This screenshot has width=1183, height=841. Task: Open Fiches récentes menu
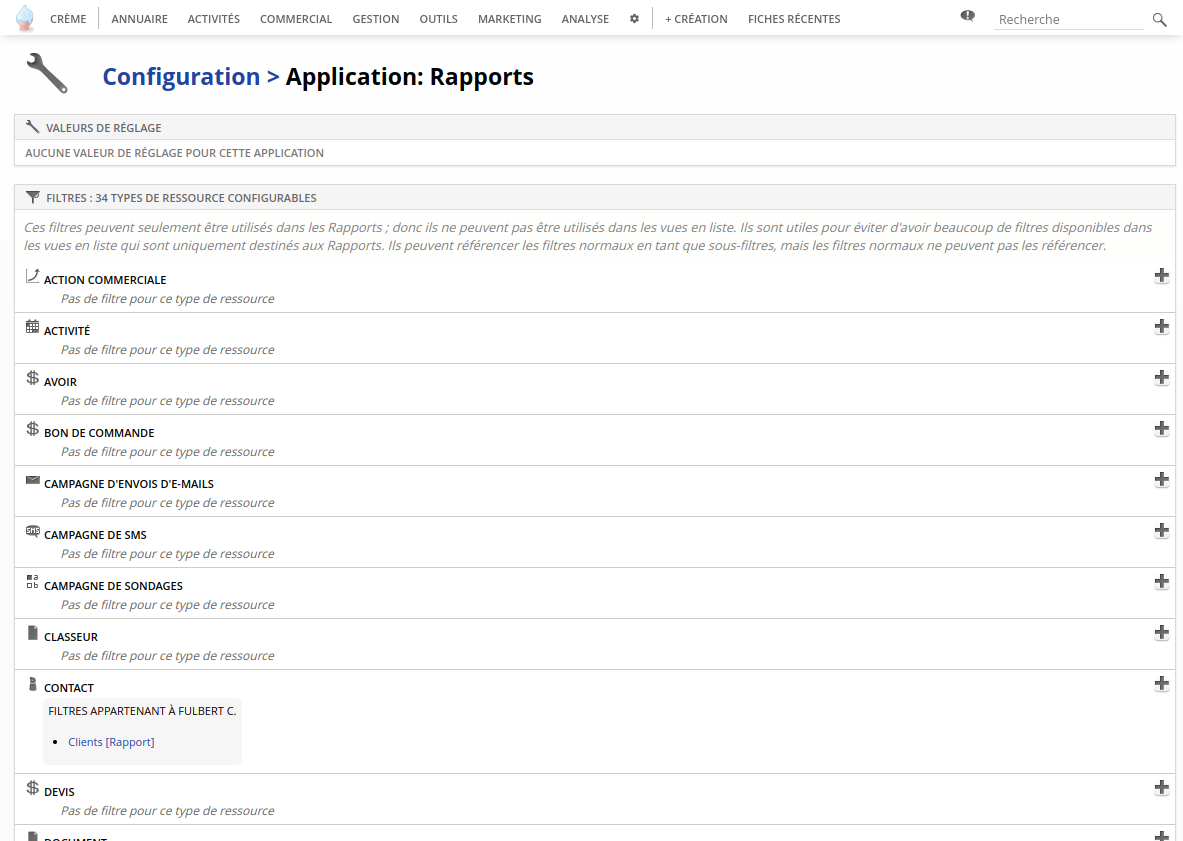794,19
